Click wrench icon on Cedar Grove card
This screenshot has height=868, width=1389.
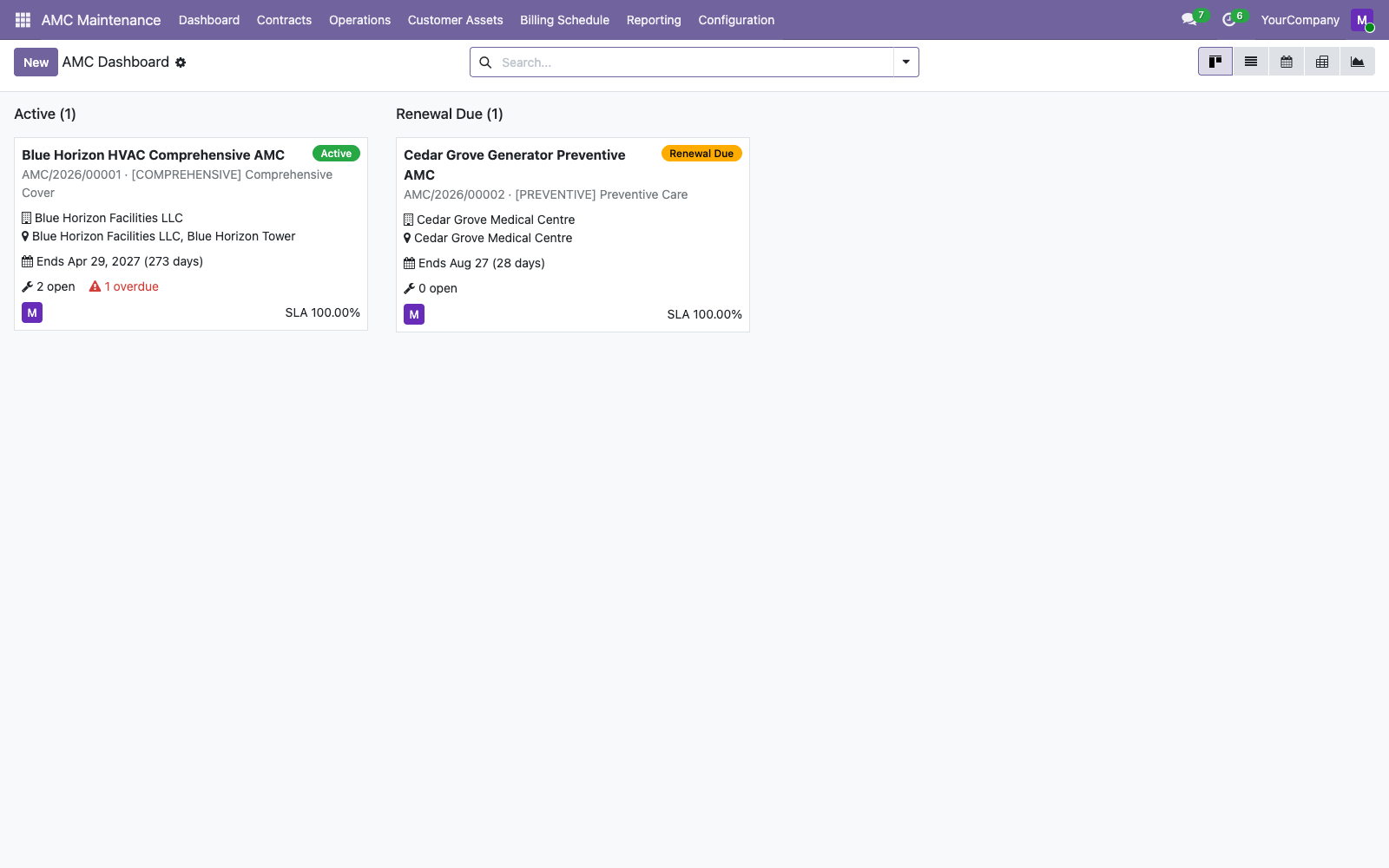(x=409, y=288)
